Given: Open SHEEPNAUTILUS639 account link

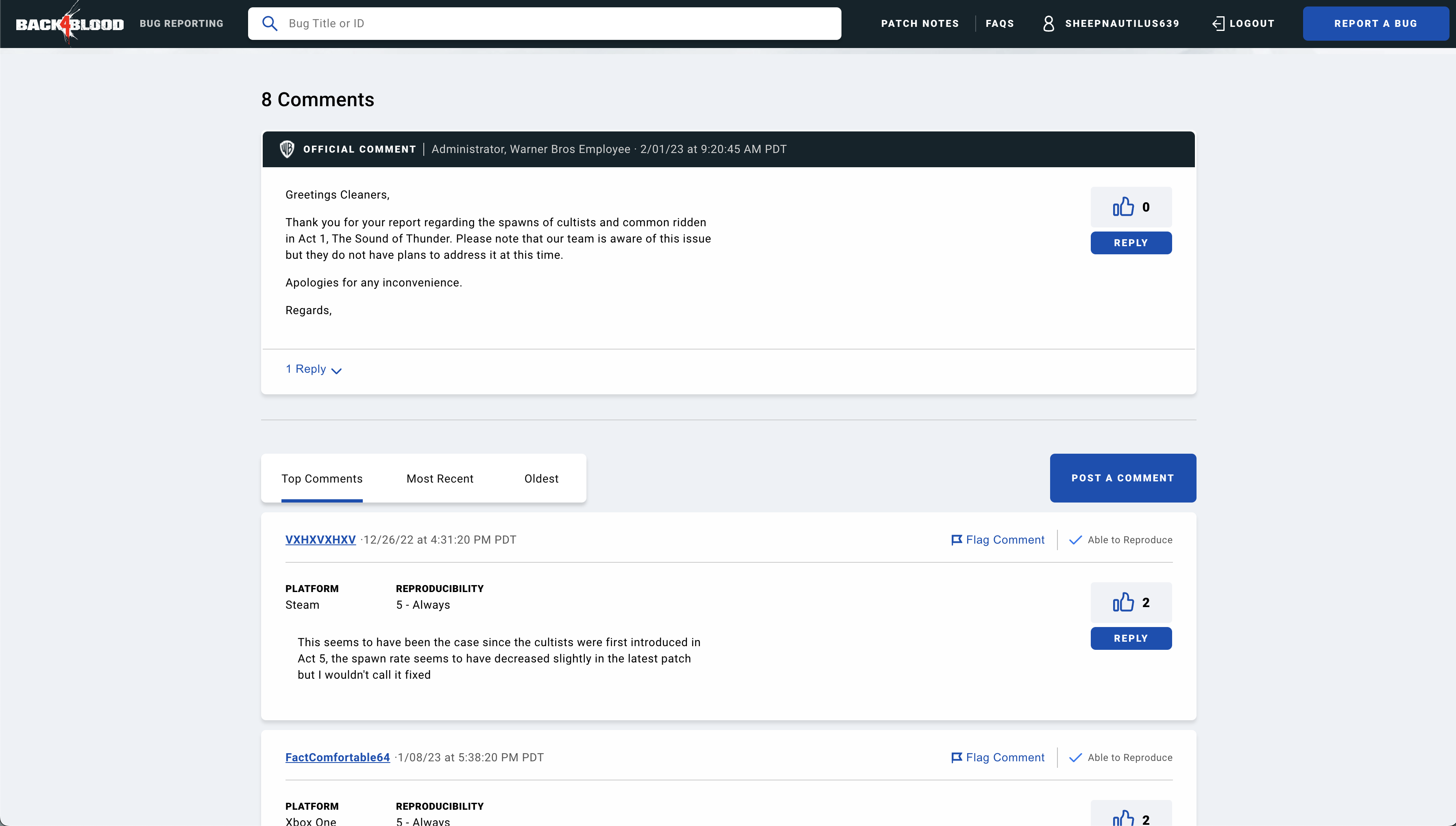Looking at the screenshot, I should click(1122, 23).
